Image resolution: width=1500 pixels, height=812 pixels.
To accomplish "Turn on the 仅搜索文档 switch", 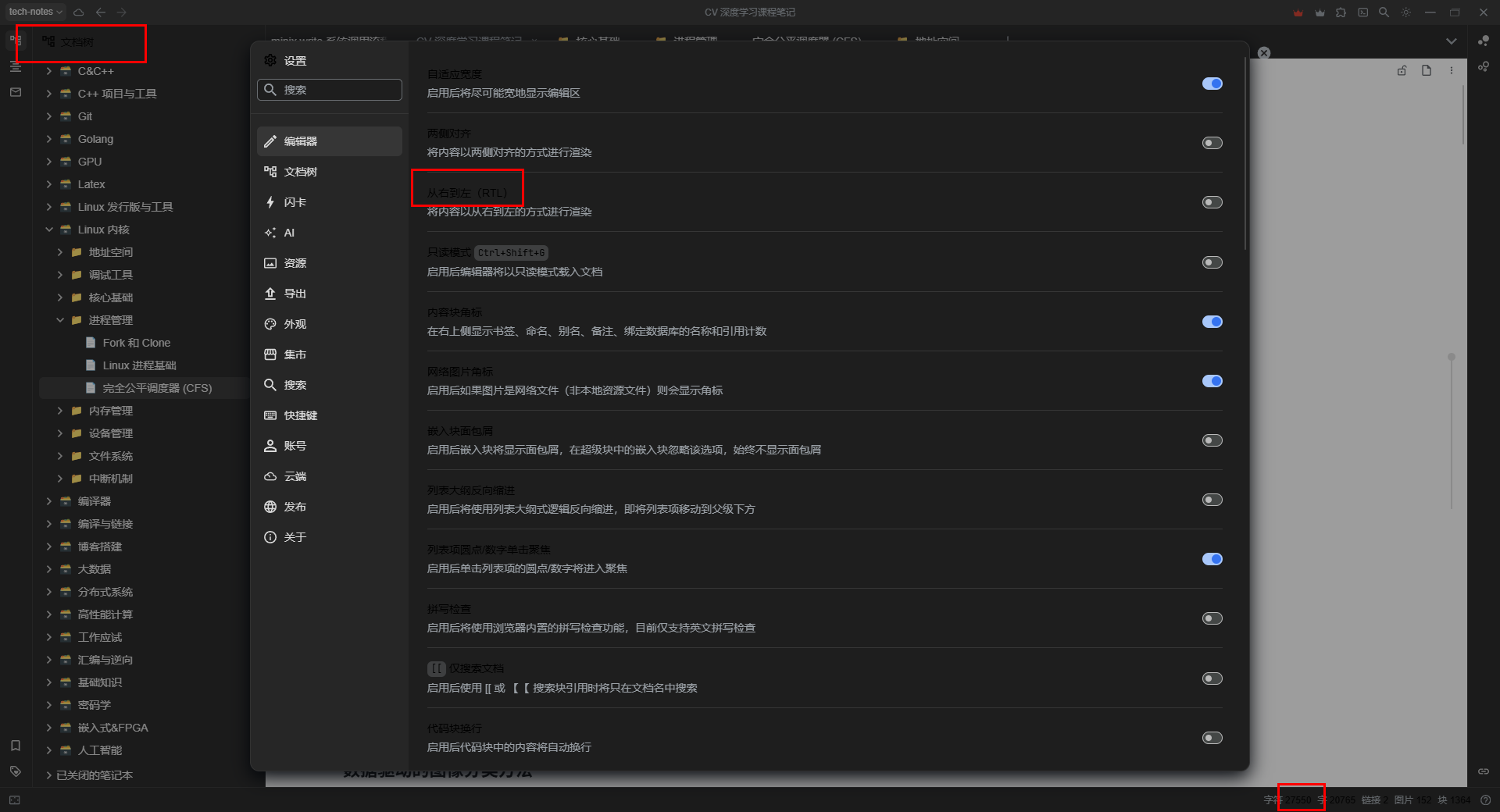I will 1212,678.
